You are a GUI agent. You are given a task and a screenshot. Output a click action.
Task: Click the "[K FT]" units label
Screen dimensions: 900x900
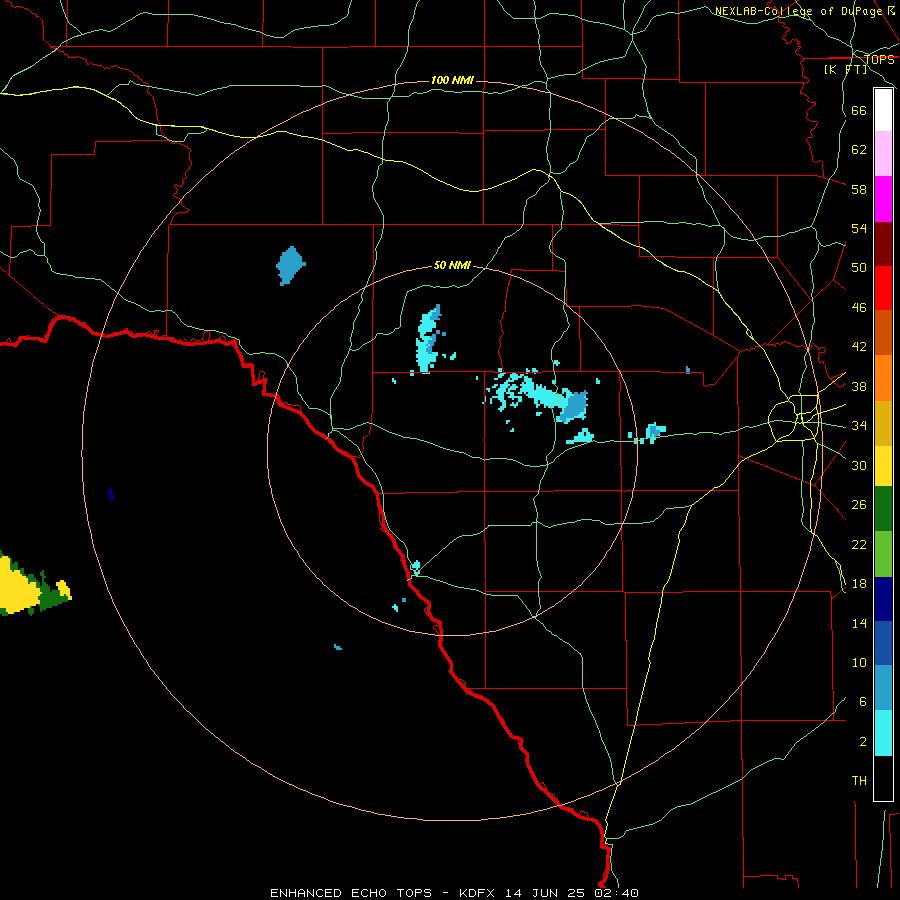(x=845, y=69)
